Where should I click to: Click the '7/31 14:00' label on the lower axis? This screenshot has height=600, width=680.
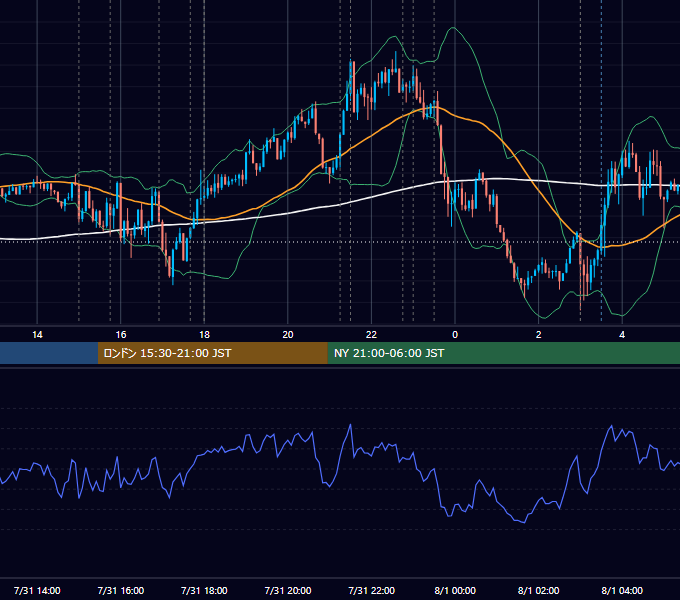(x=37, y=590)
